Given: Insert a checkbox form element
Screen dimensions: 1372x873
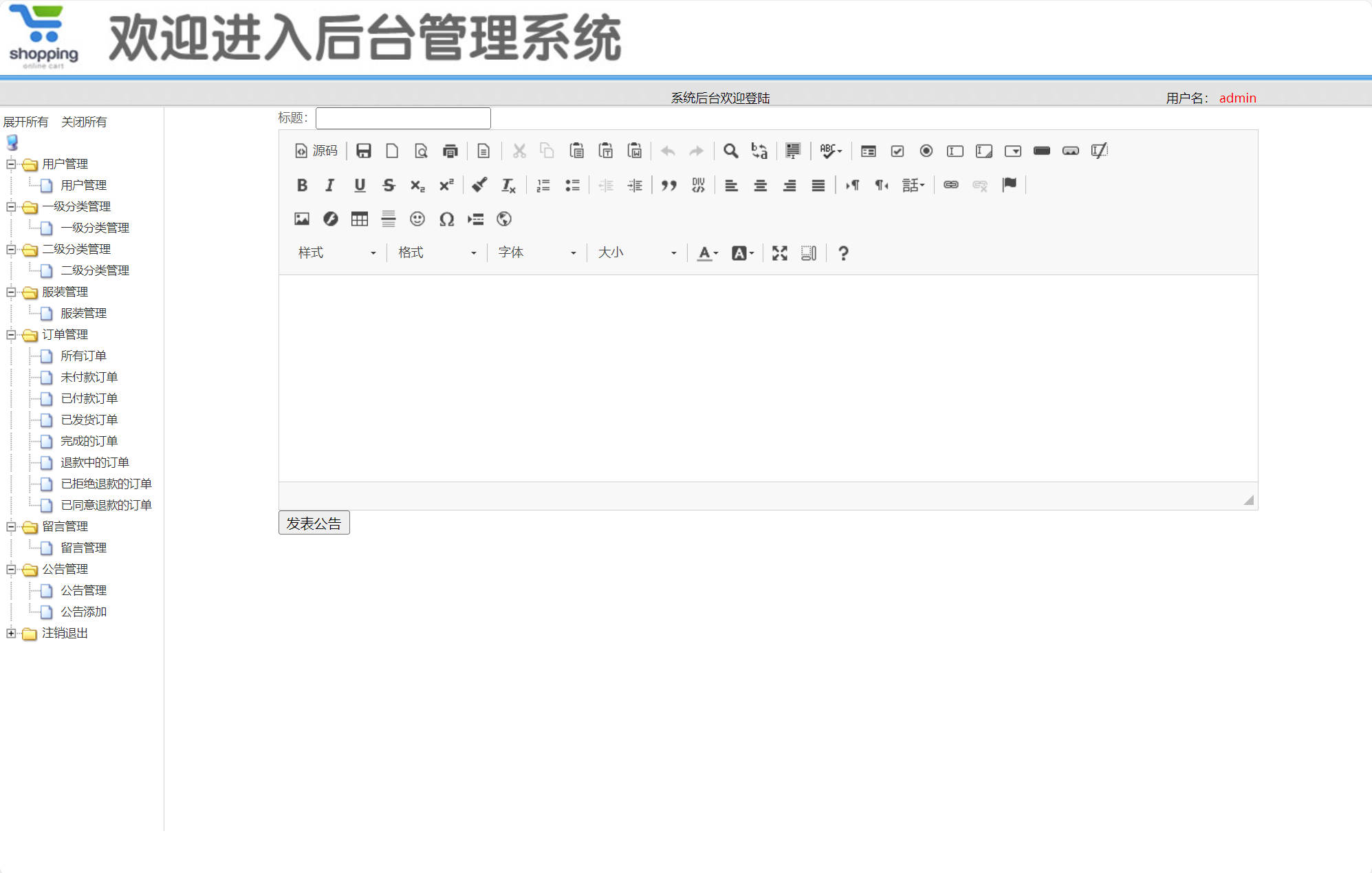Looking at the screenshot, I should click(897, 151).
